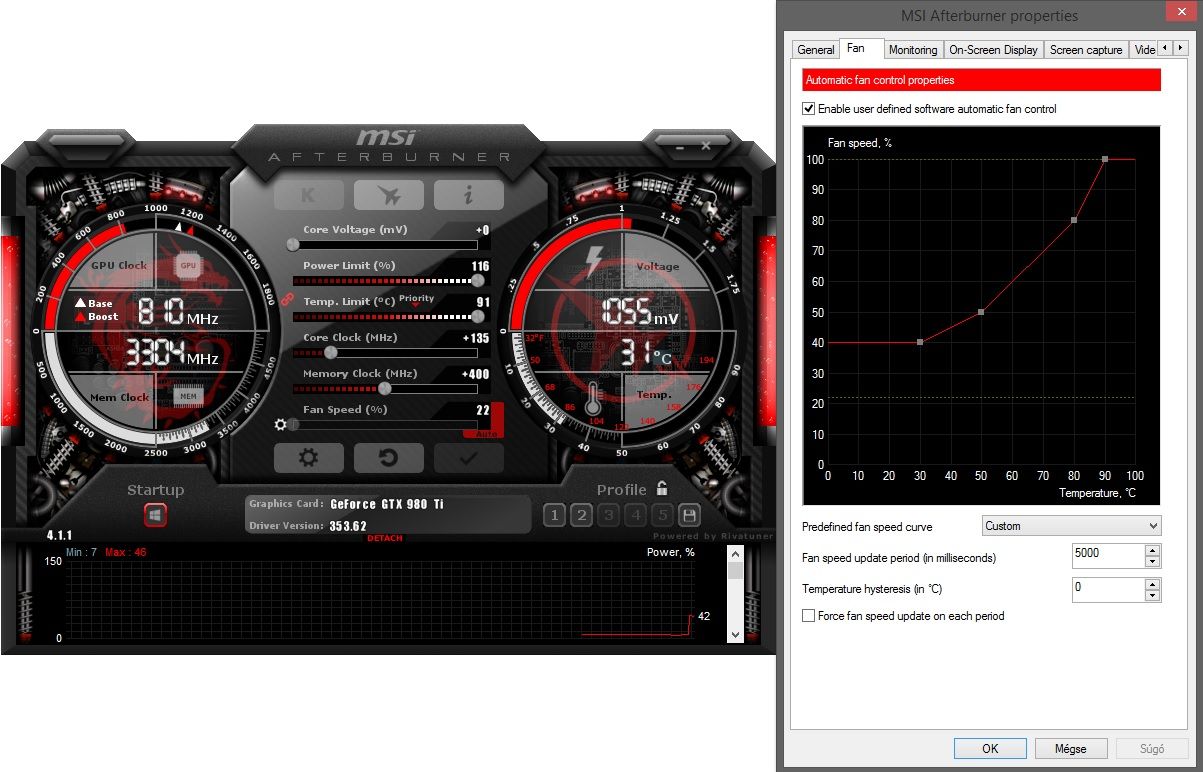Screen dimensions: 1203x772
Task: Click fan curve point at 50°C
Action: [981, 312]
